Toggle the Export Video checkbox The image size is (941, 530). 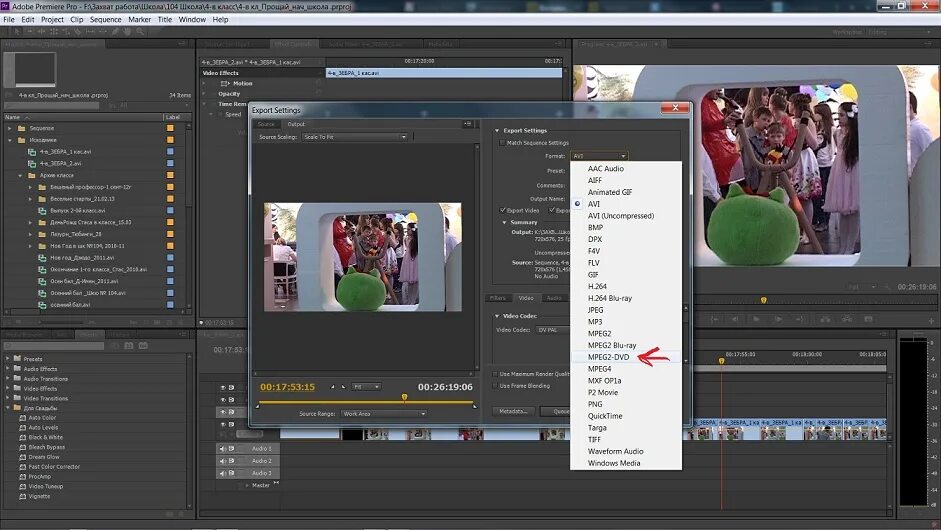point(502,210)
